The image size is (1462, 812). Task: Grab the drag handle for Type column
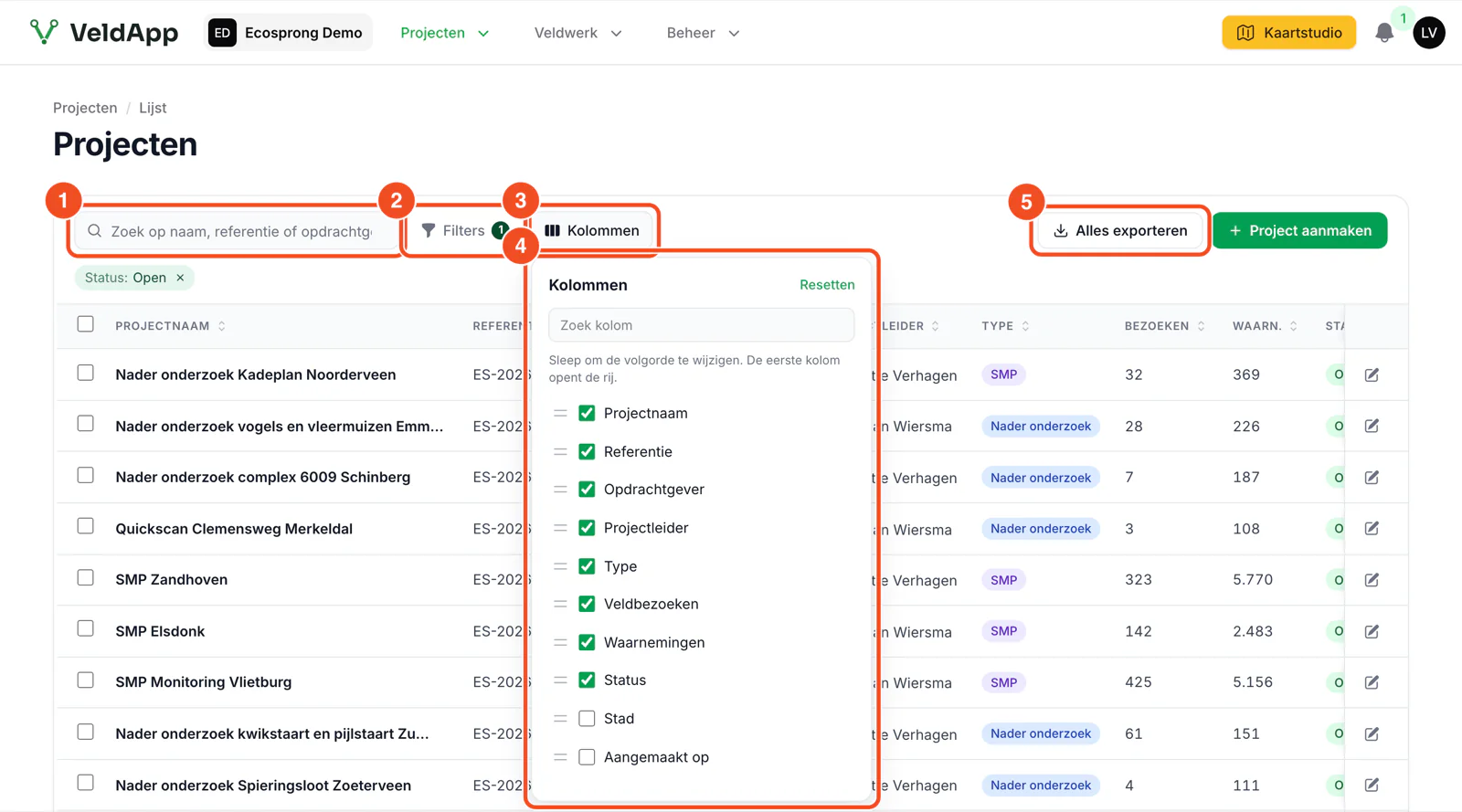(x=560, y=566)
